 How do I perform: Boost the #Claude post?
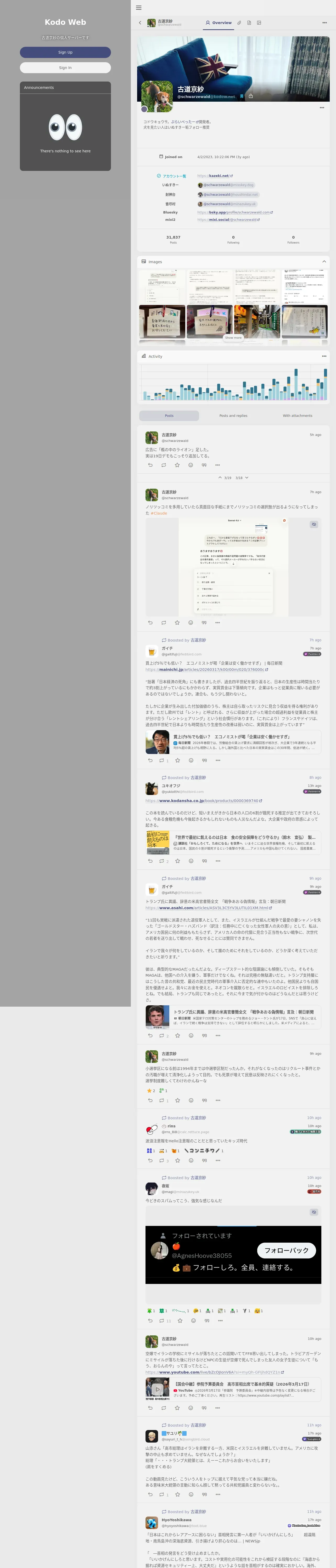(164, 623)
